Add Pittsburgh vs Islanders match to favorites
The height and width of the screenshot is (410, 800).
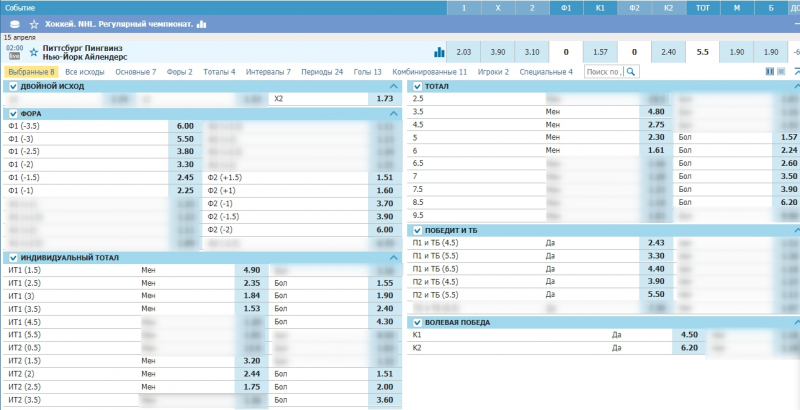(x=34, y=51)
